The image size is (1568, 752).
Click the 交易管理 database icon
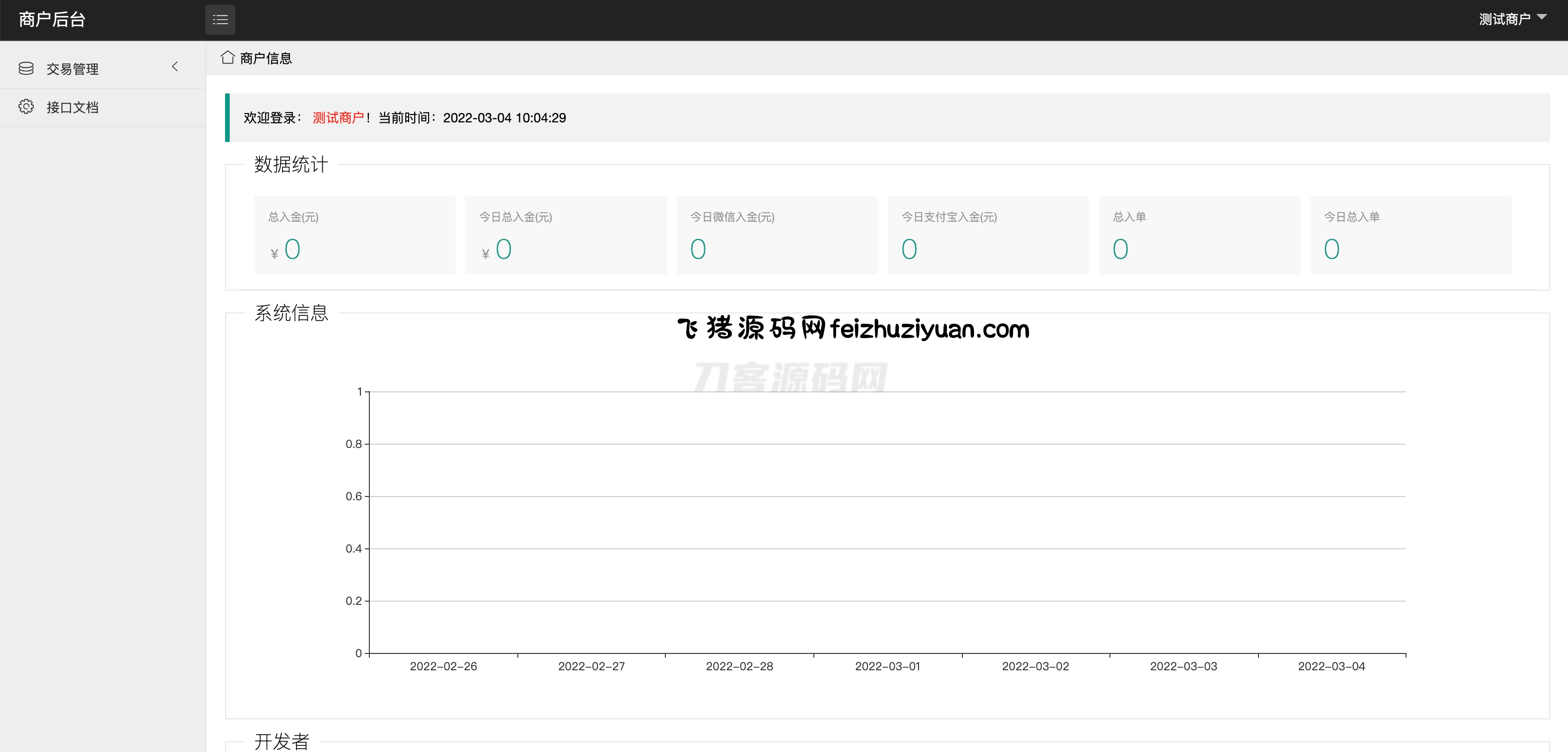tap(26, 68)
